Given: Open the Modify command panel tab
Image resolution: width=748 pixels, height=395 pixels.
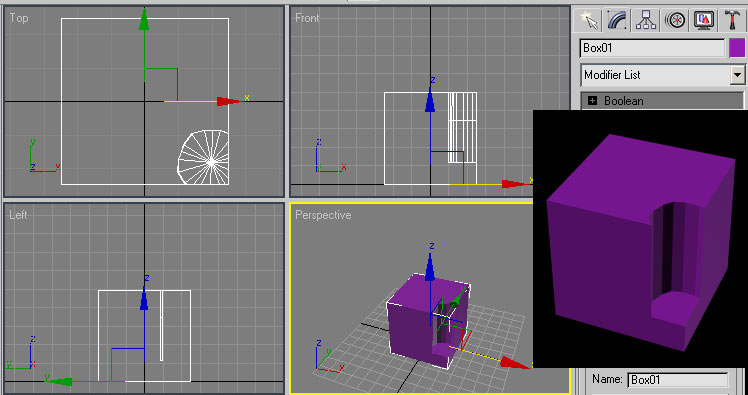Looking at the screenshot, I should point(618,20).
